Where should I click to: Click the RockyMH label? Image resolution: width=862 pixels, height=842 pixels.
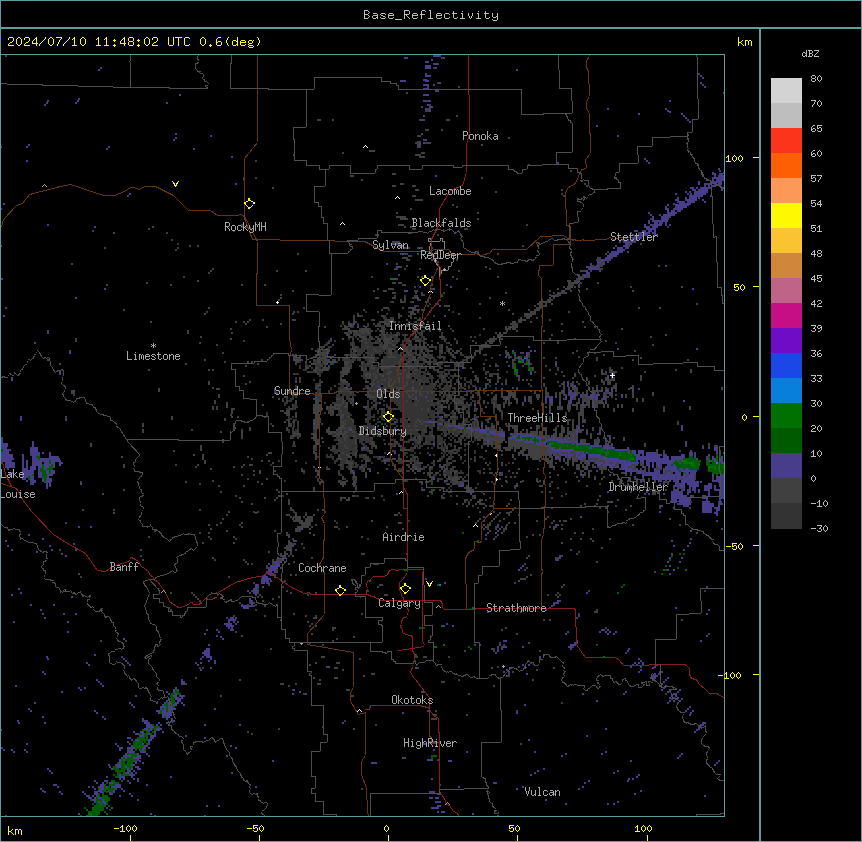245,227
